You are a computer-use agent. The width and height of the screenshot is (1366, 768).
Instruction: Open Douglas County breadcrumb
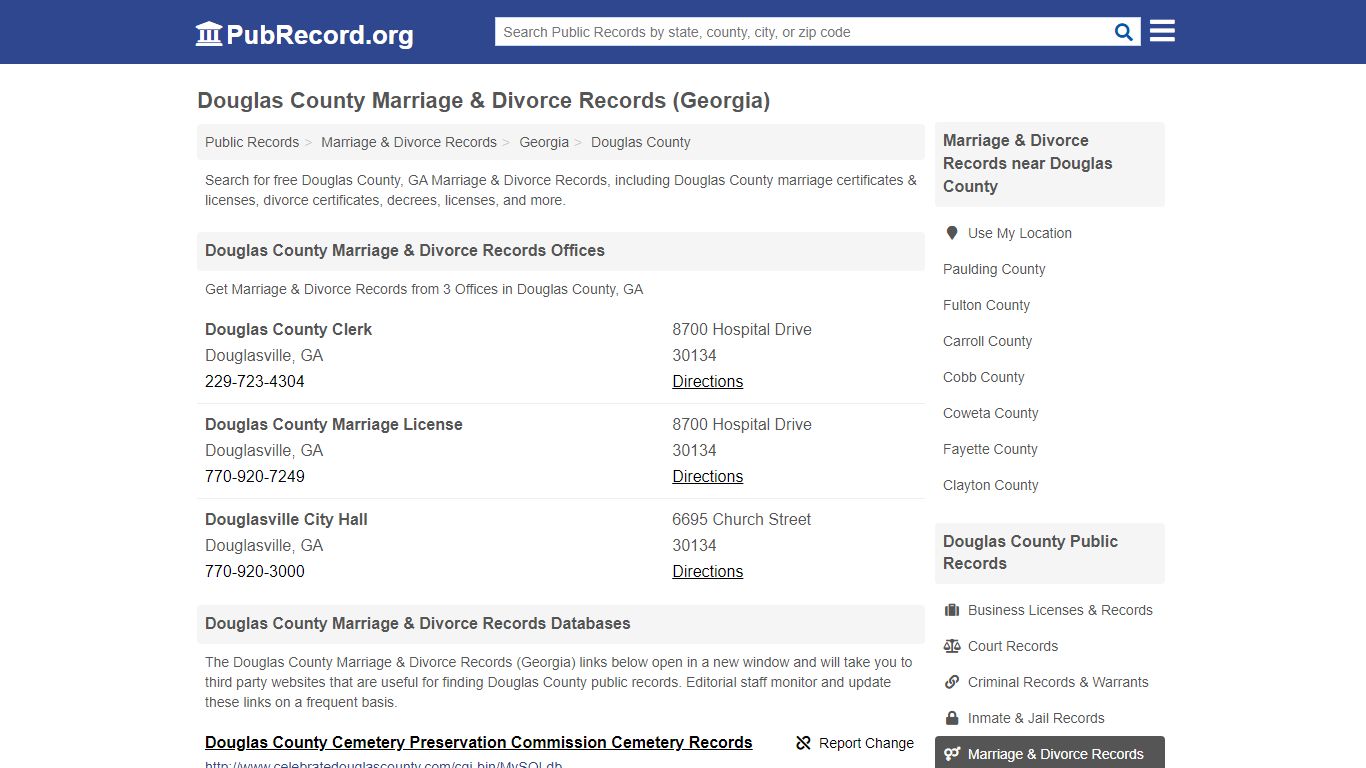coord(641,142)
